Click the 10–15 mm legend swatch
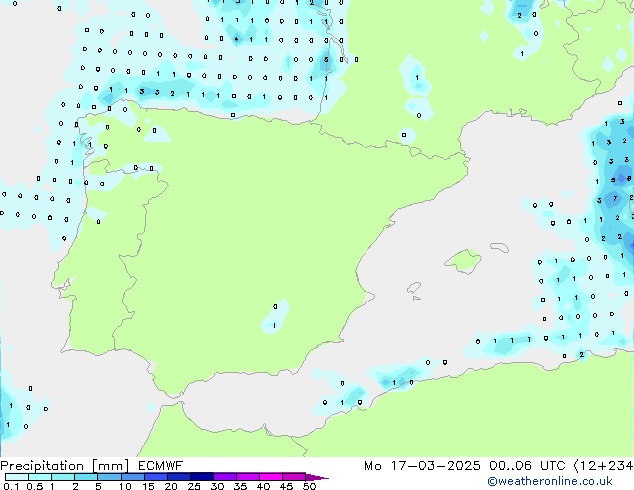This screenshot has width=634, height=490. (132, 477)
